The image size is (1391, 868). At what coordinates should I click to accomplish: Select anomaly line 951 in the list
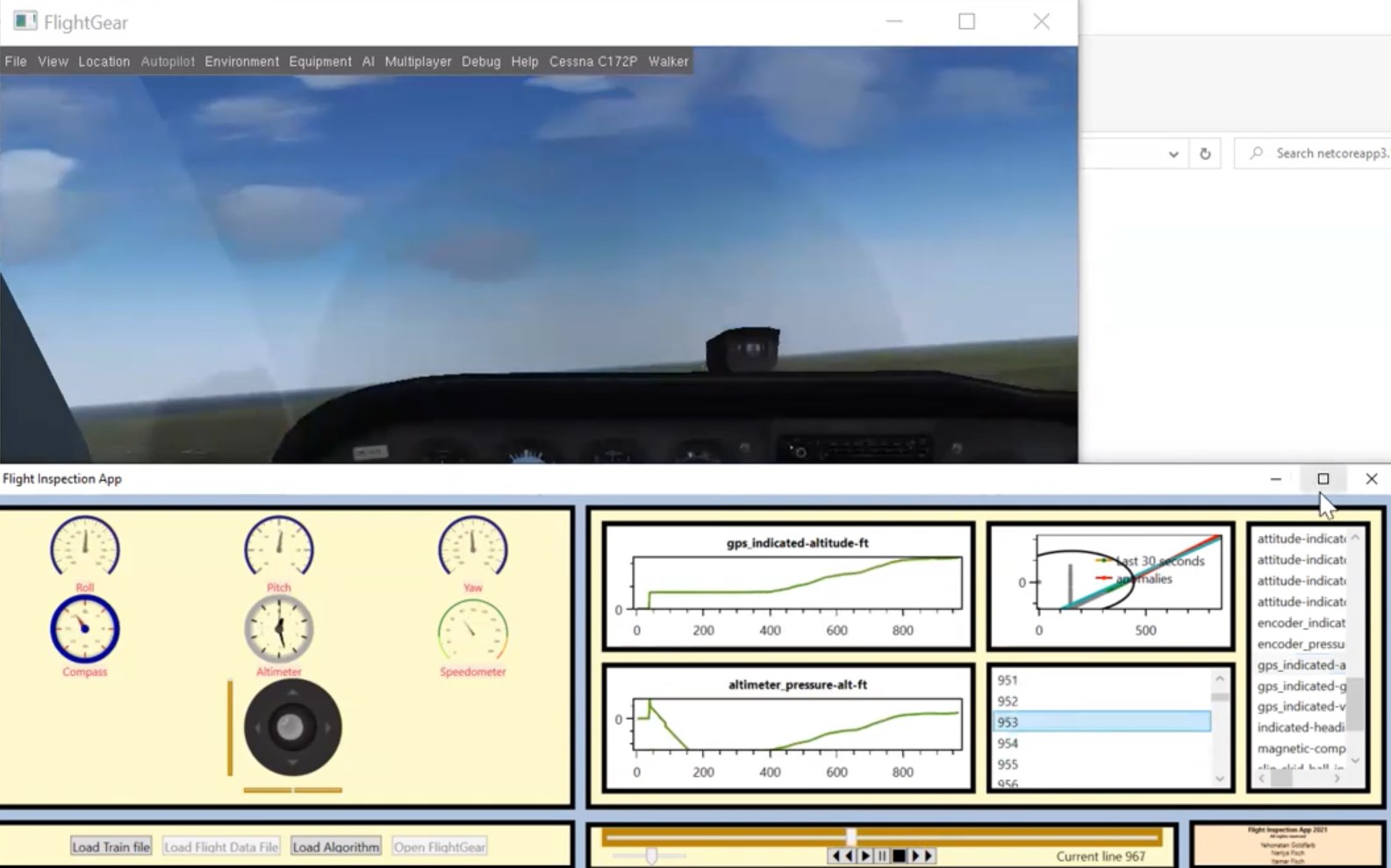pyautogui.click(x=1101, y=680)
